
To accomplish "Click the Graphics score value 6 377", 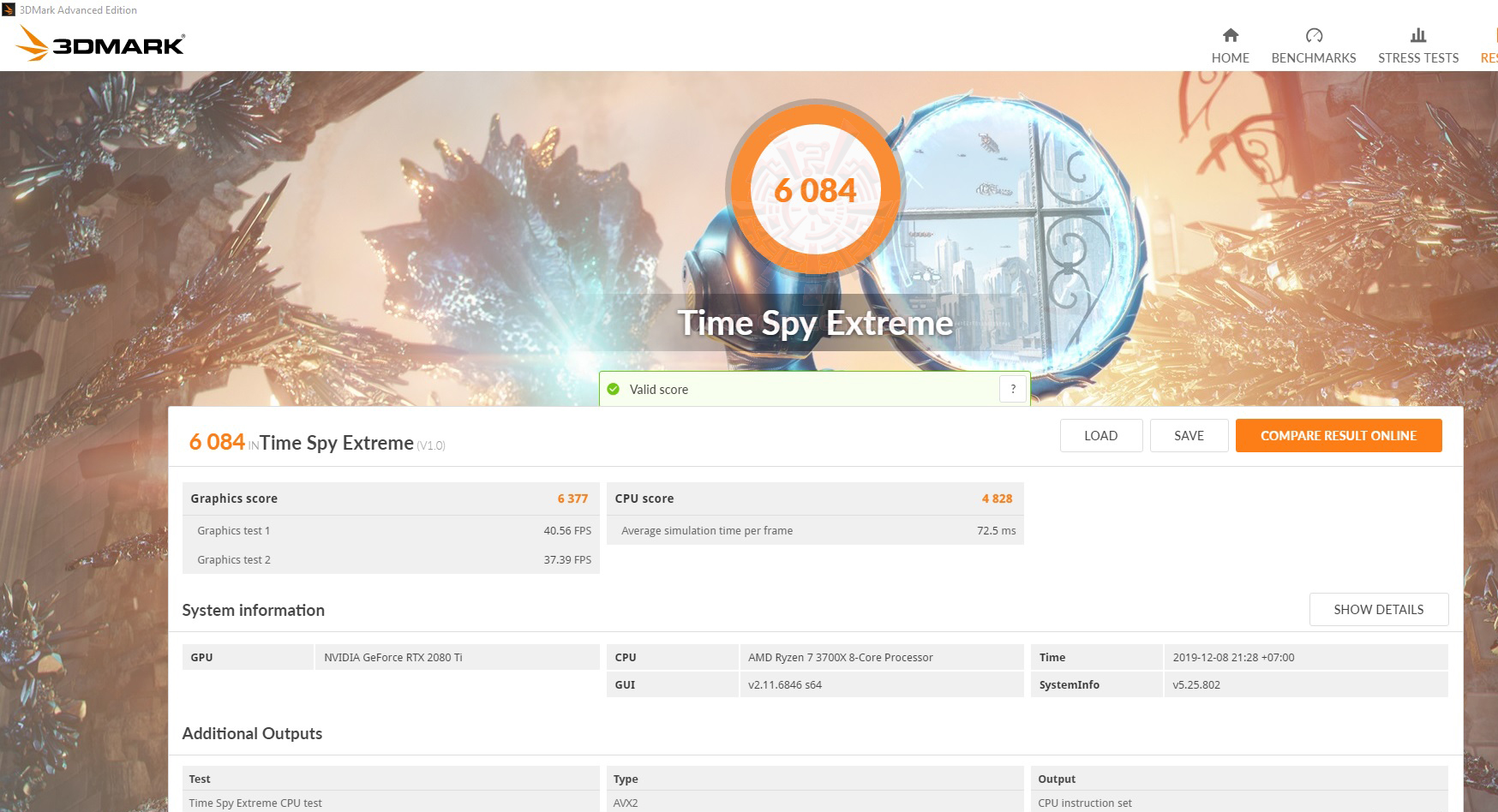I will [x=572, y=499].
